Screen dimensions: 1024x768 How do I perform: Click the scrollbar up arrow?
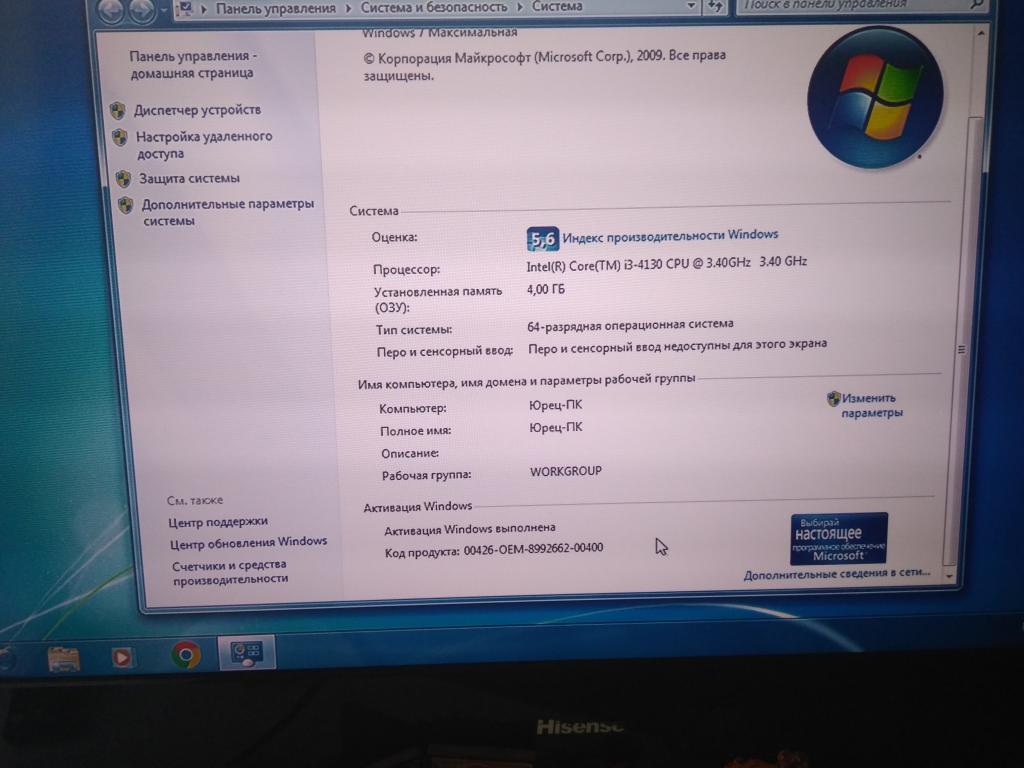980,33
